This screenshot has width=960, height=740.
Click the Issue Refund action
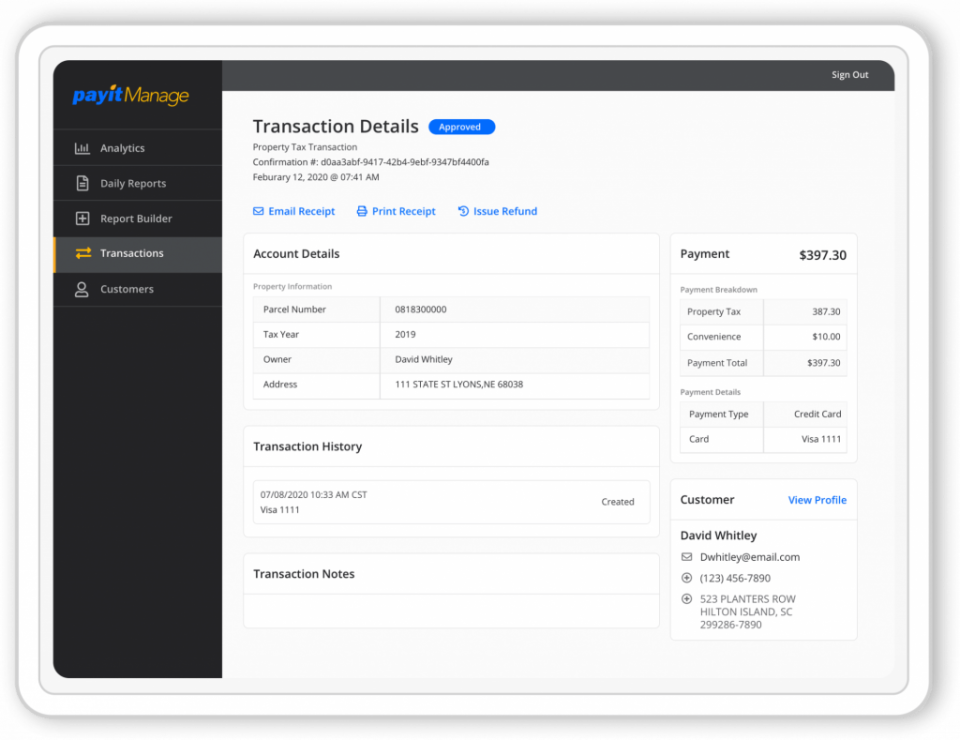pyautogui.click(x=504, y=211)
